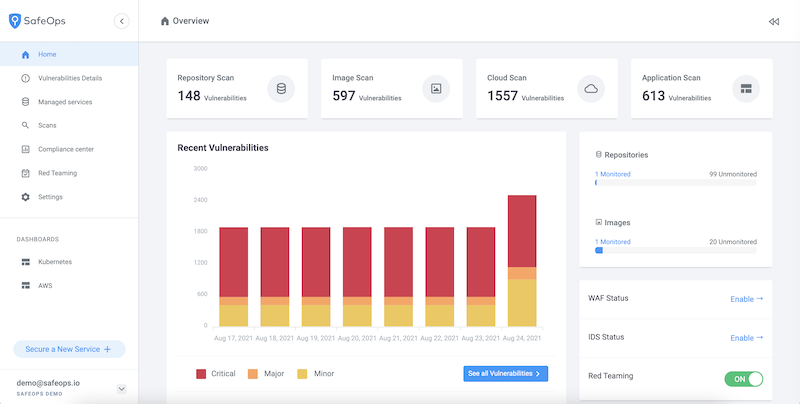The width and height of the screenshot is (800, 404).
Task: Go to Compliance center menu item
Action: [65, 149]
